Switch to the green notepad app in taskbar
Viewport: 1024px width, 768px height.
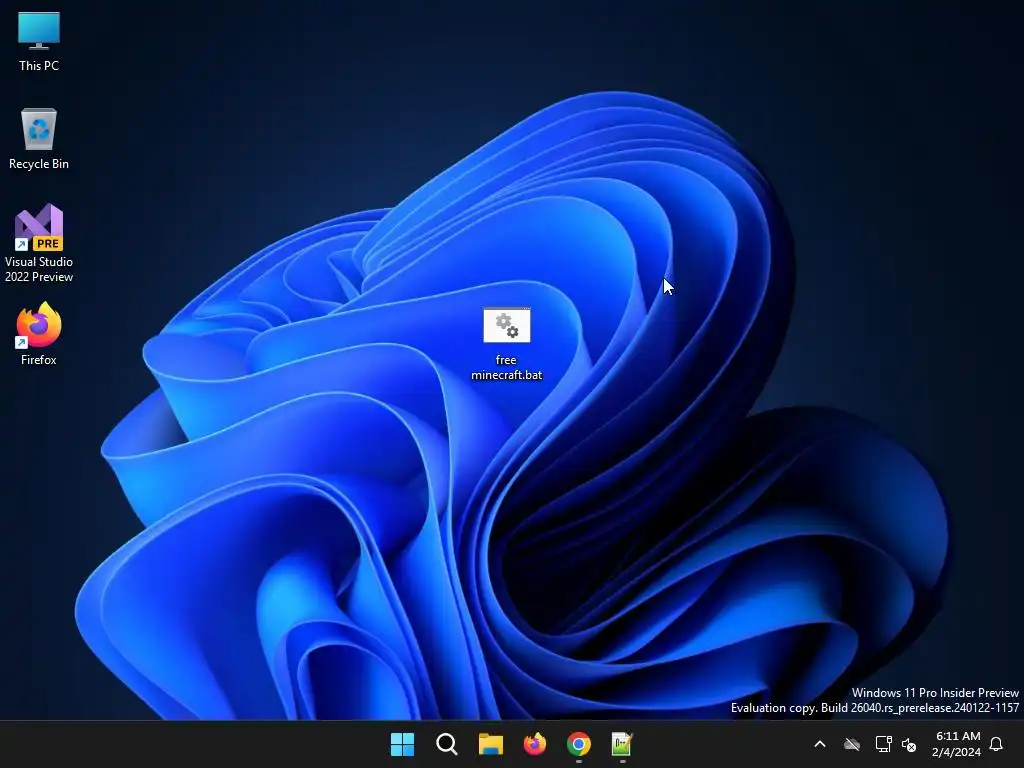pos(622,744)
